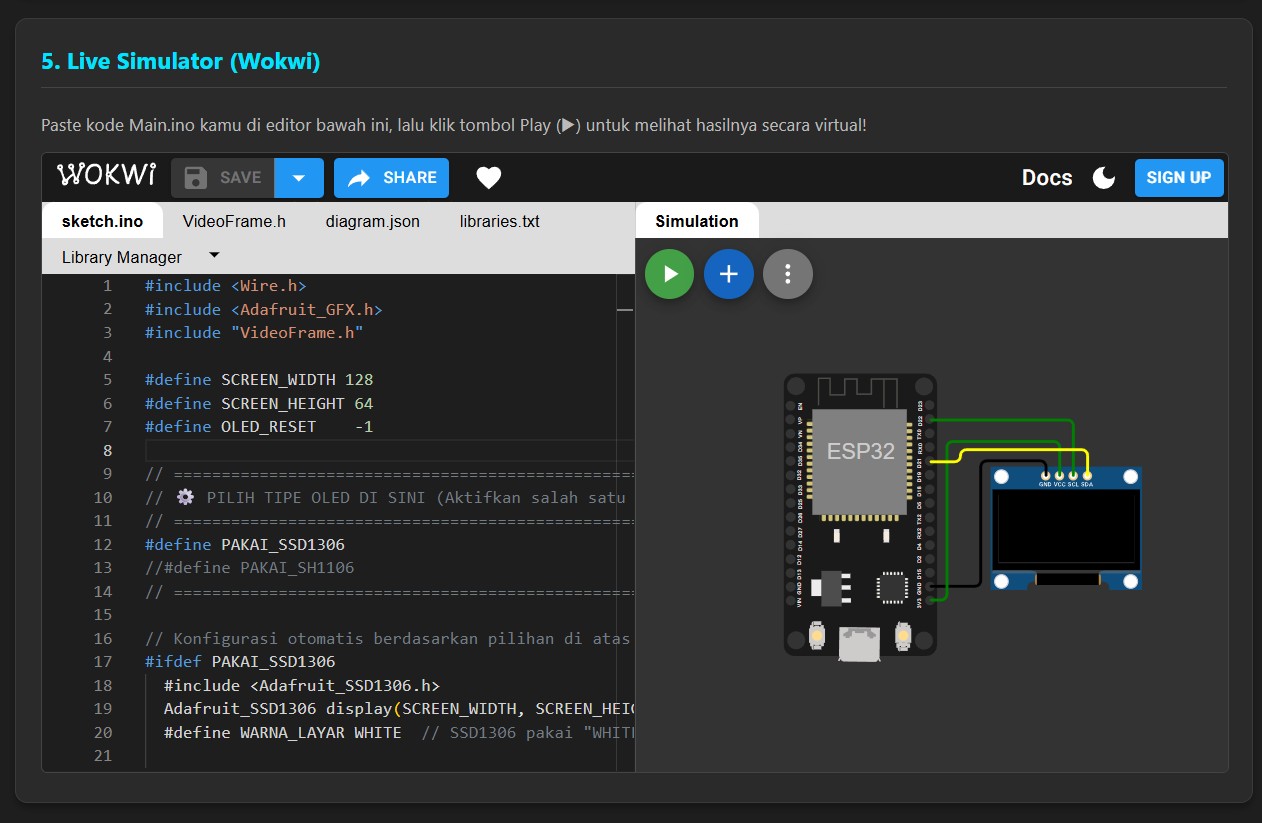
Task: Click the code line "#include <Wire.h>"
Action: pyautogui.click(x=225, y=285)
